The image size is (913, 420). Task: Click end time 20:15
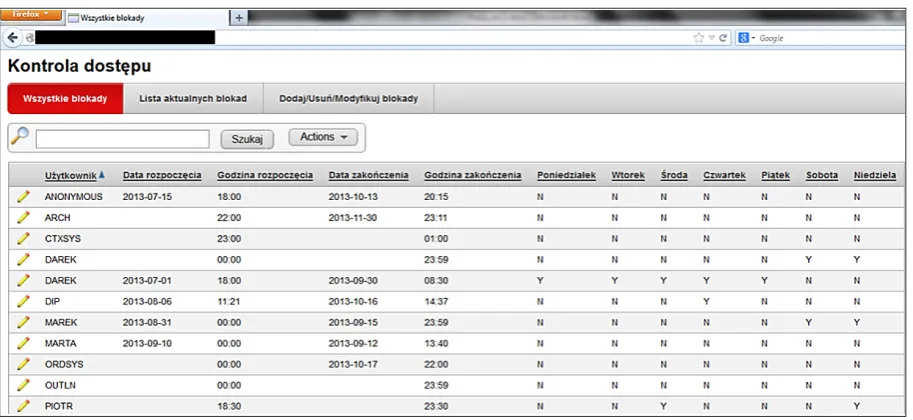(x=436, y=197)
